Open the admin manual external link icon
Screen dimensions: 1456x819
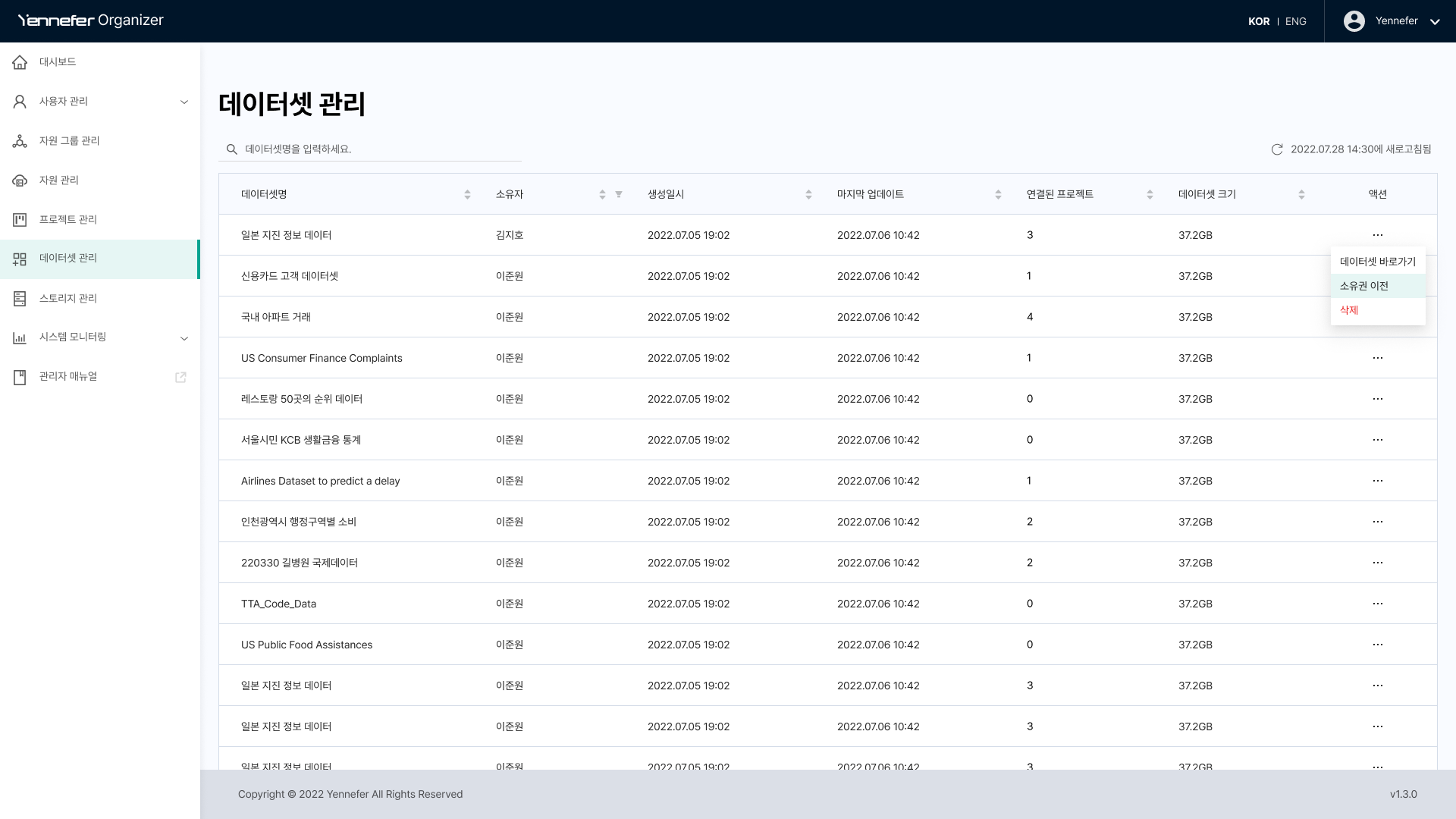[x=180, y=377]
